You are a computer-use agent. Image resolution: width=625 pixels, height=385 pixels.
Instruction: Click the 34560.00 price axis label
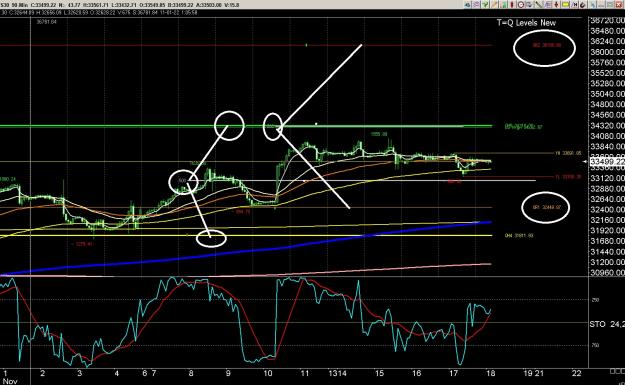point(607,115)
